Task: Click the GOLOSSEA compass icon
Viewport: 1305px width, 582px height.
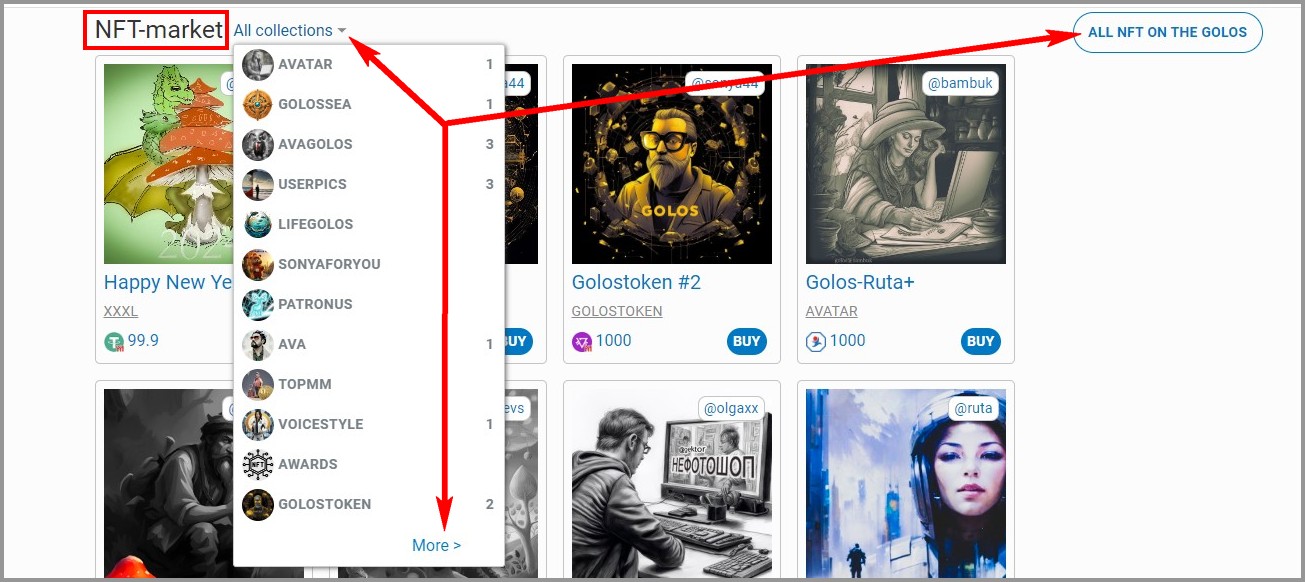Action: [x=258, y=104]
